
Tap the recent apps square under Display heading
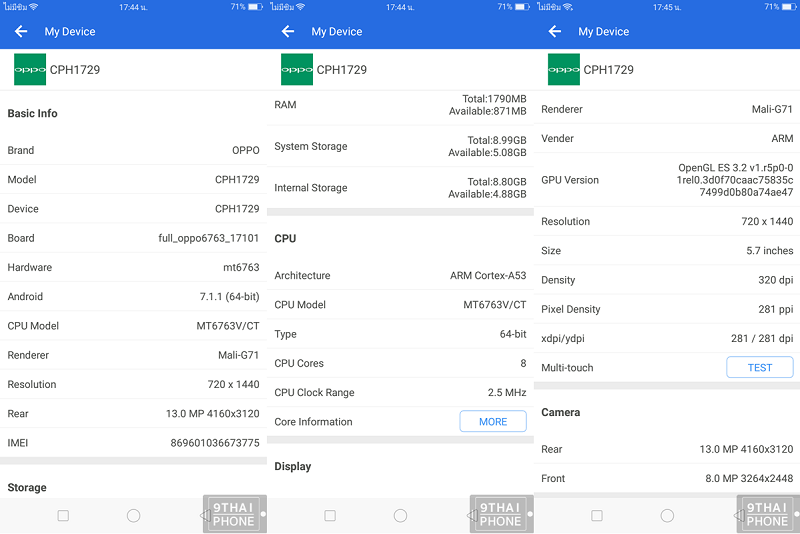tap(330, 516)
